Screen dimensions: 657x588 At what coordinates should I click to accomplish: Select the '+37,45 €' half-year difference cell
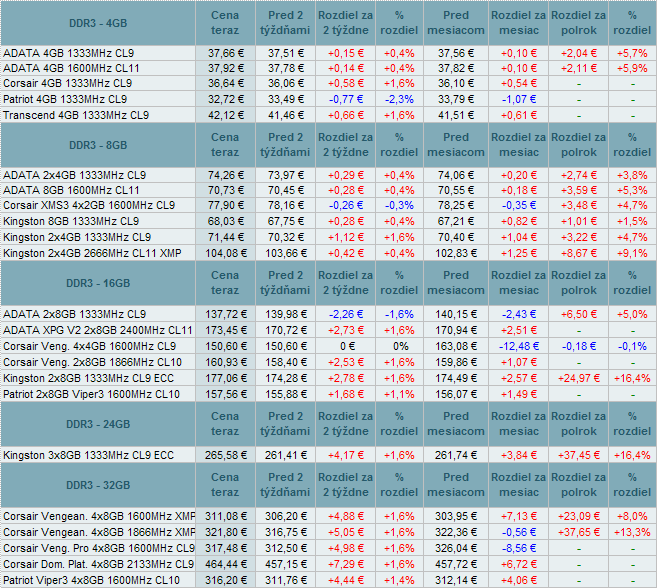click(x=579, y=455)
